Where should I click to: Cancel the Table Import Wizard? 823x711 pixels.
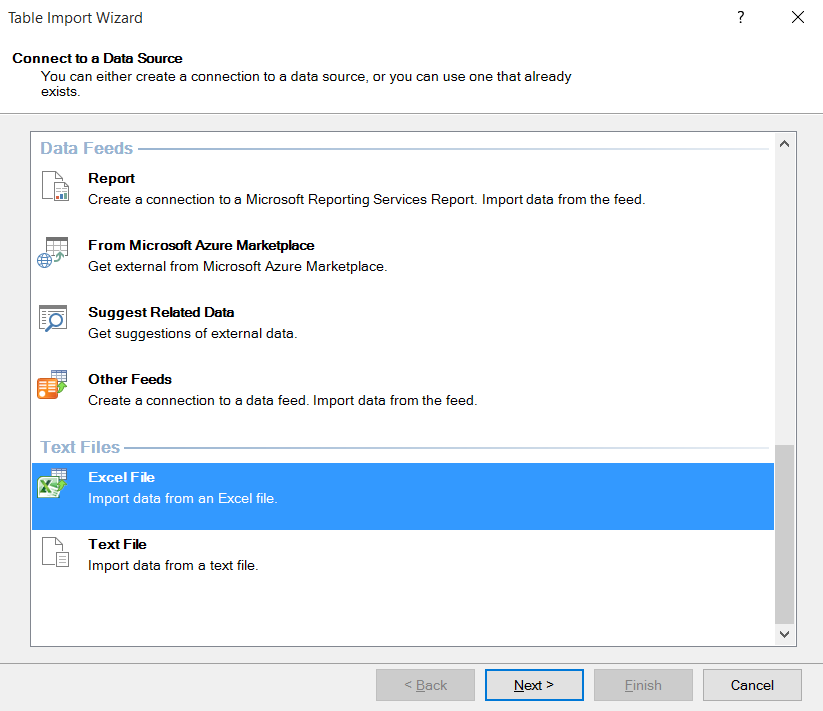click(x=752, y=685)
